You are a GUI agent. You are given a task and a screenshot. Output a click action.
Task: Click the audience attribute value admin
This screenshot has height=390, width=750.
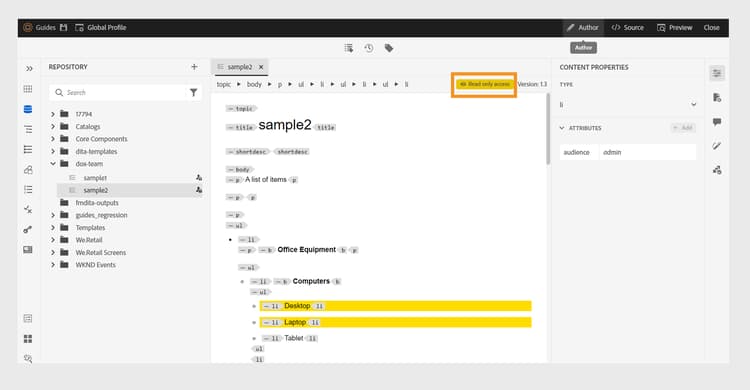[648, 152]
